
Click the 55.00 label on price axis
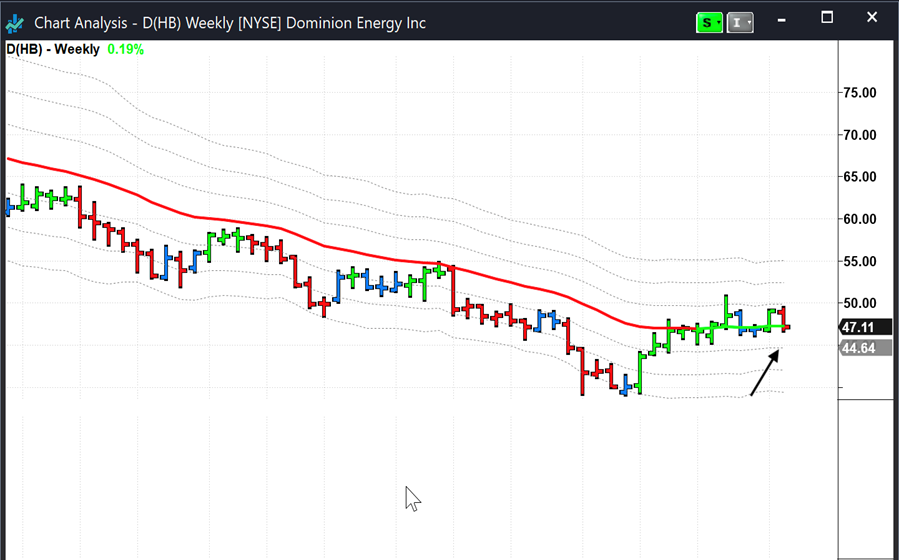(860, 261)
